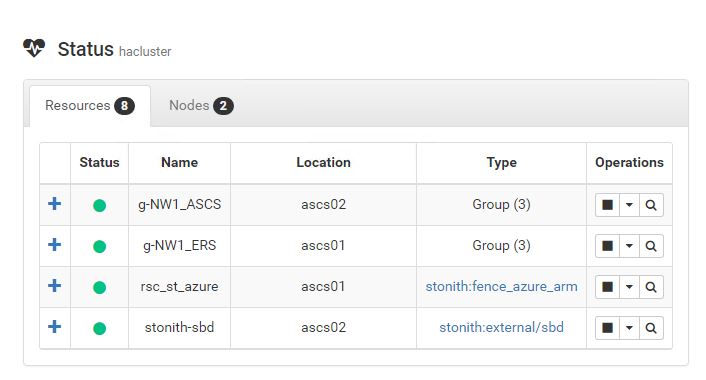Stop the g-NW1_ASCS resource
706x380 pixels.
[x=607, y=205]
